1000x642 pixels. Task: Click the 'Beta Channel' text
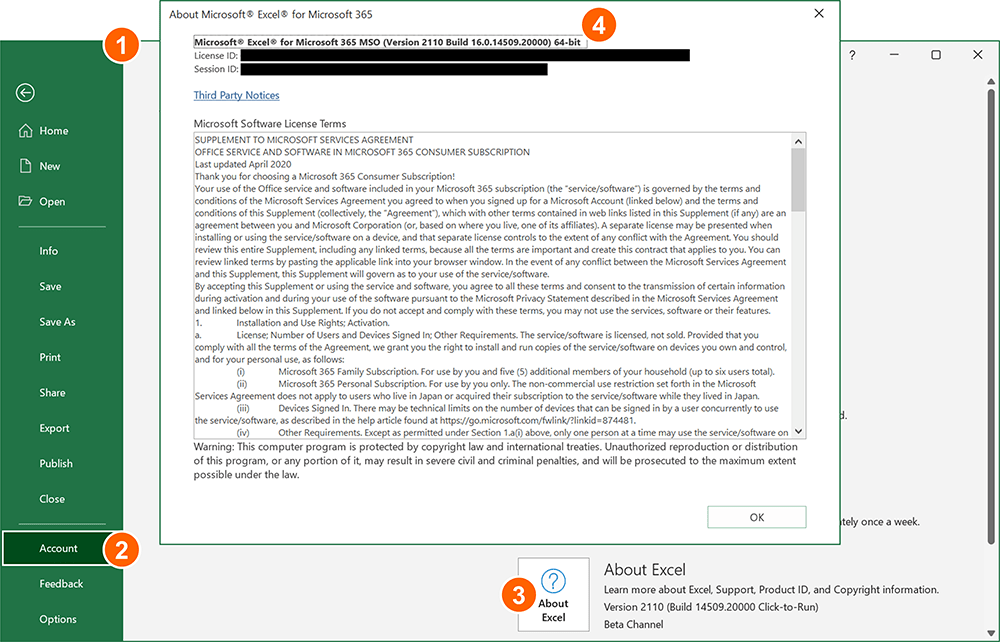click(x=633, y=624)
